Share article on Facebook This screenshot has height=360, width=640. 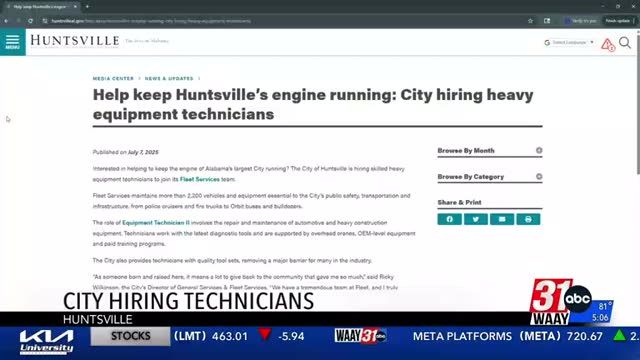449,219
